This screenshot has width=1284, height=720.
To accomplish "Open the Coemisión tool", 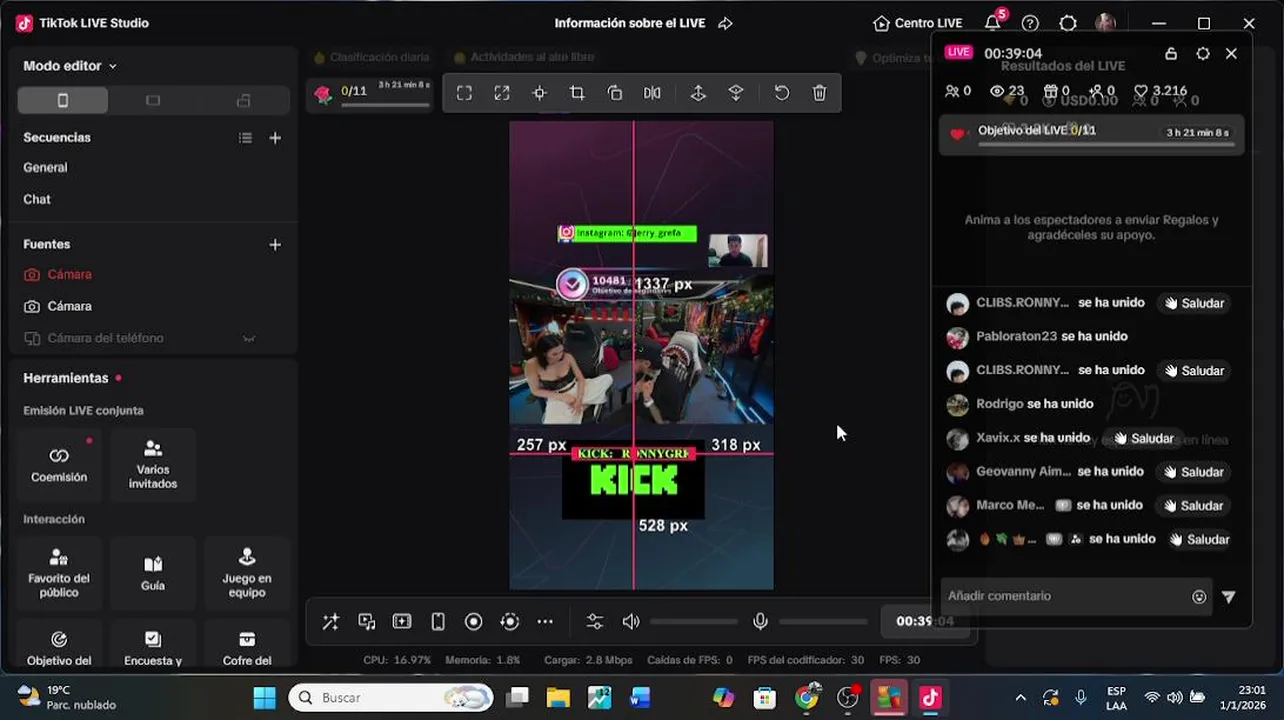I will (59, 466).
